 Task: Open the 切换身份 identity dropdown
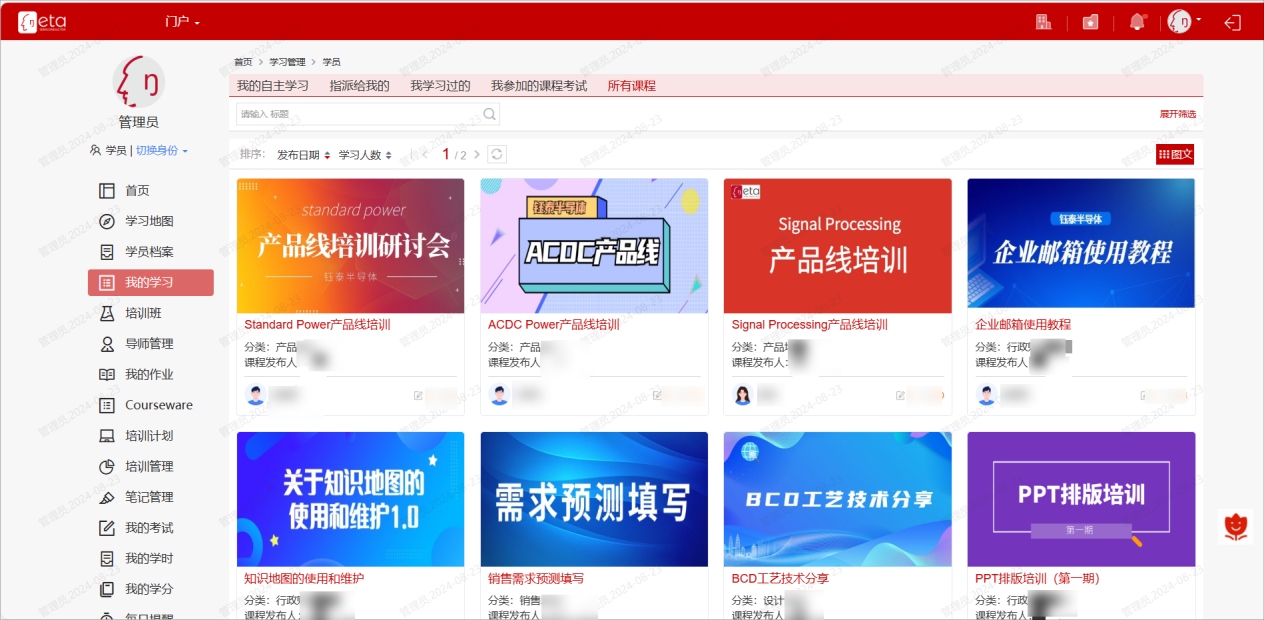click(162, 150)
